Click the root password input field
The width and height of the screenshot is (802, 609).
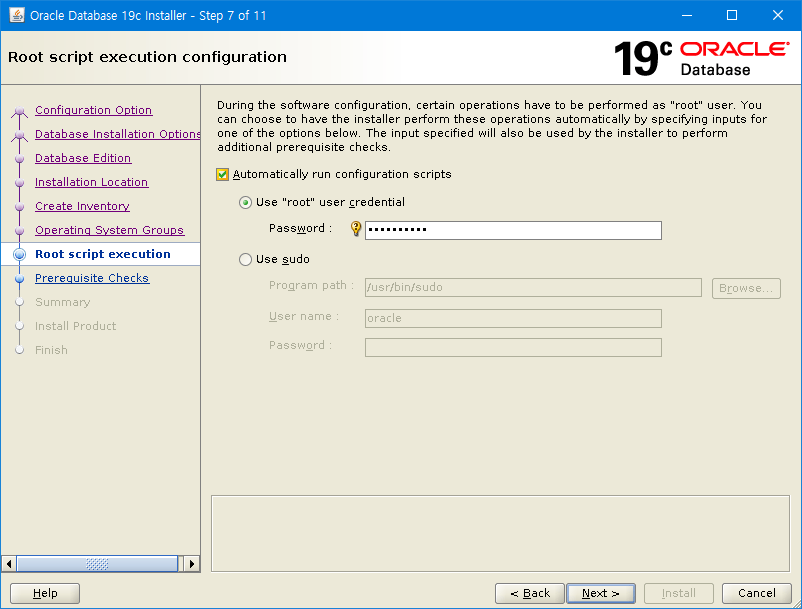(513, 230)
